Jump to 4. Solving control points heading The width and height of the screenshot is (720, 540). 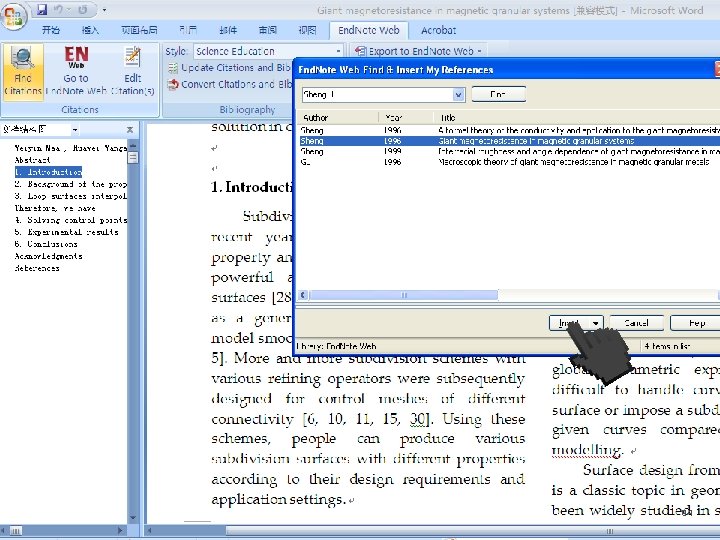70,220
